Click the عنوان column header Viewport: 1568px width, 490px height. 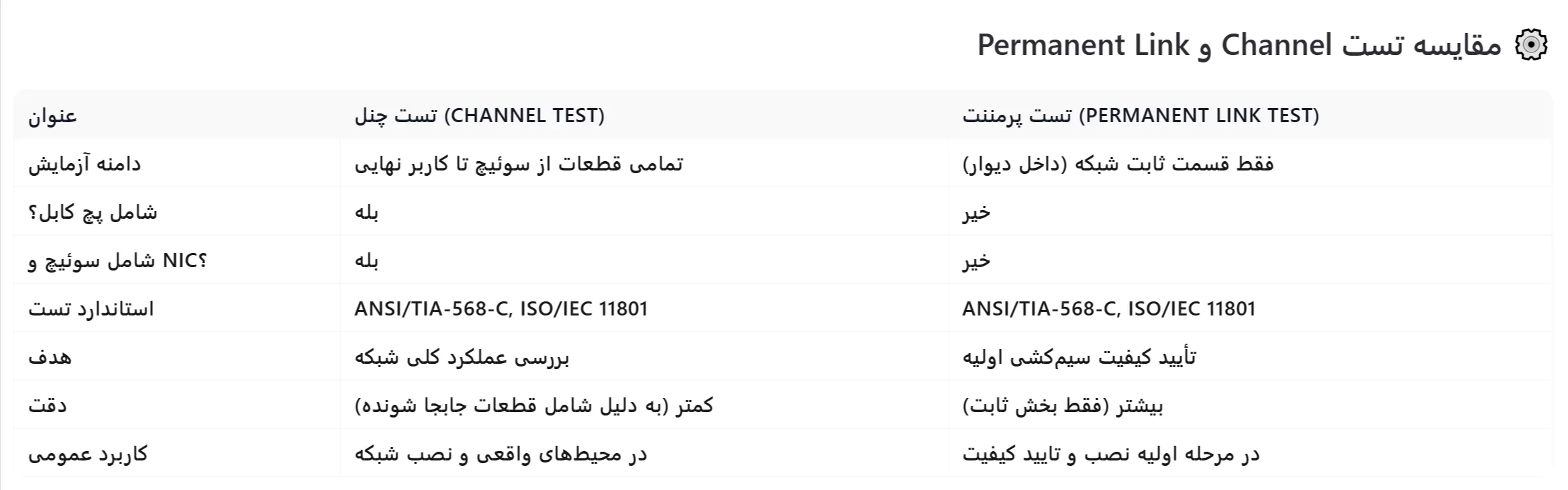(x=52, y=115)
